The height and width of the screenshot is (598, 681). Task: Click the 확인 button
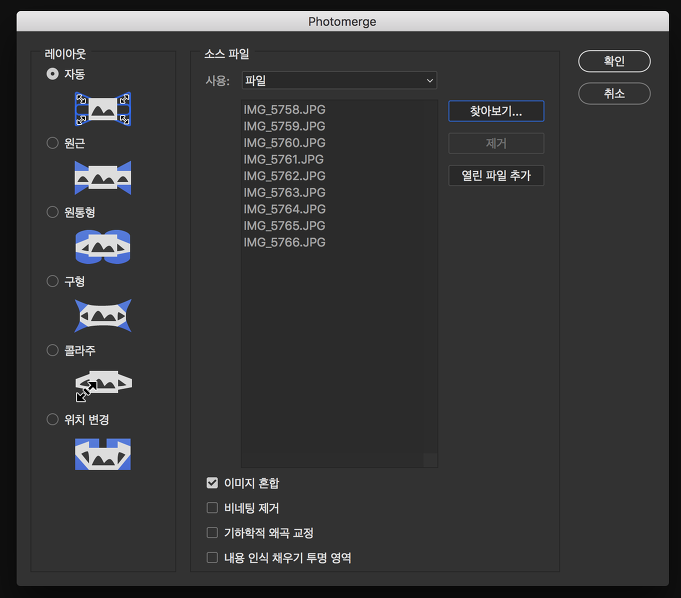pos(614,61)
